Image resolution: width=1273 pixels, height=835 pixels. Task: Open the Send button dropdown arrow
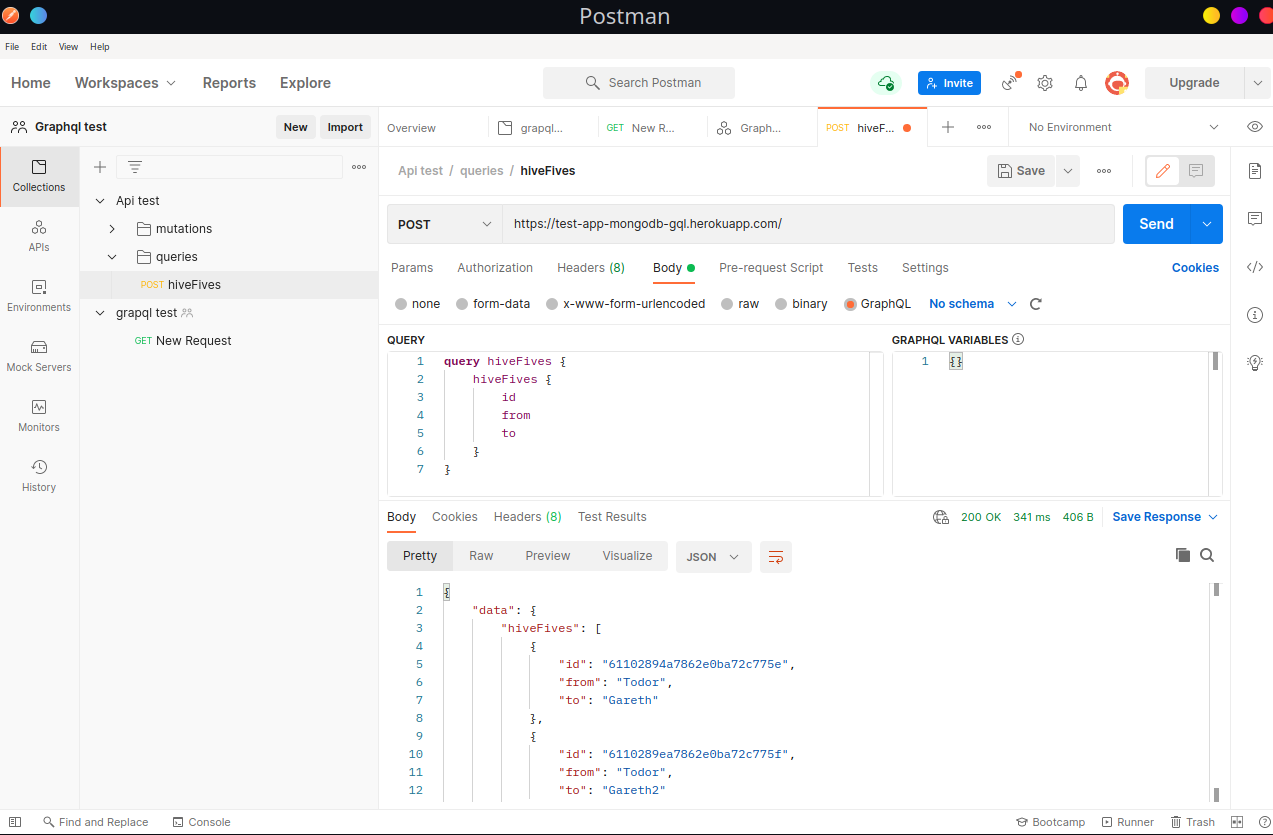click(x=1207, y=224)
